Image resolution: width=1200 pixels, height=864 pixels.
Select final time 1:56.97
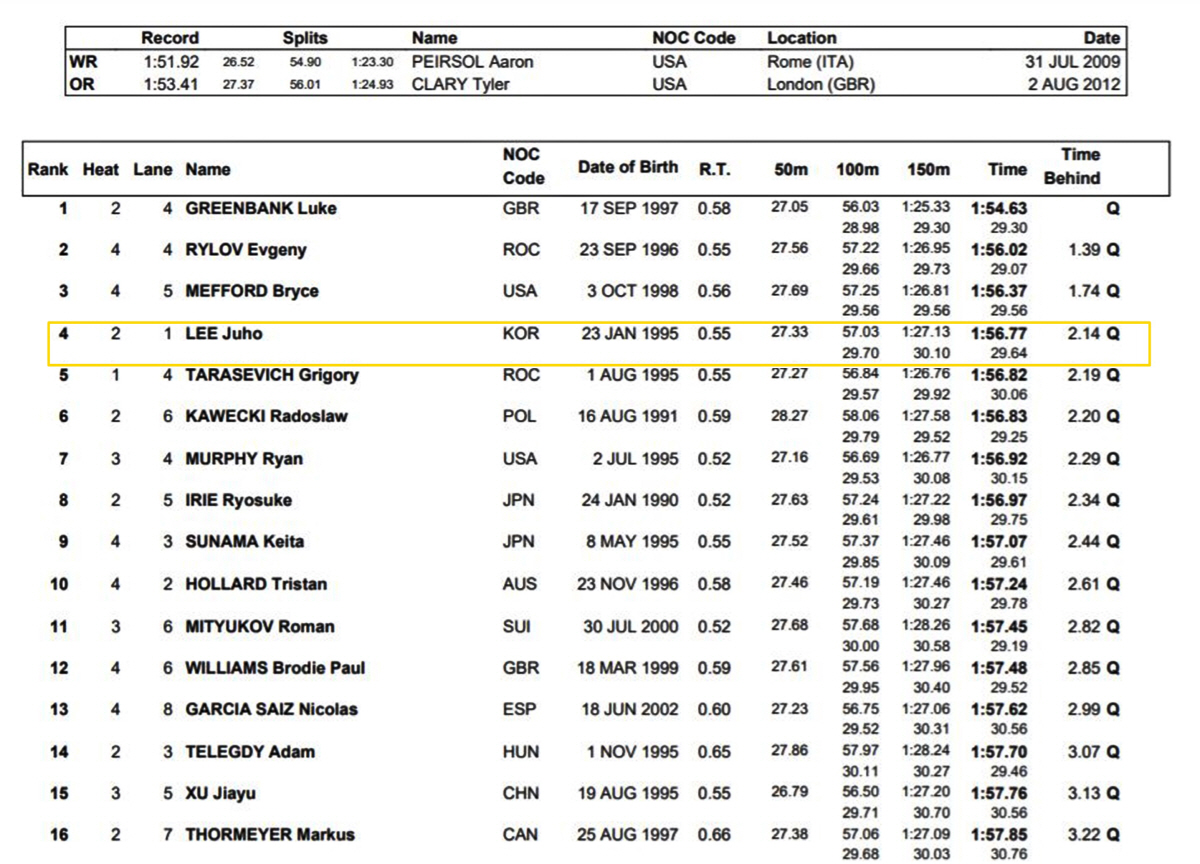coord(999,500)
